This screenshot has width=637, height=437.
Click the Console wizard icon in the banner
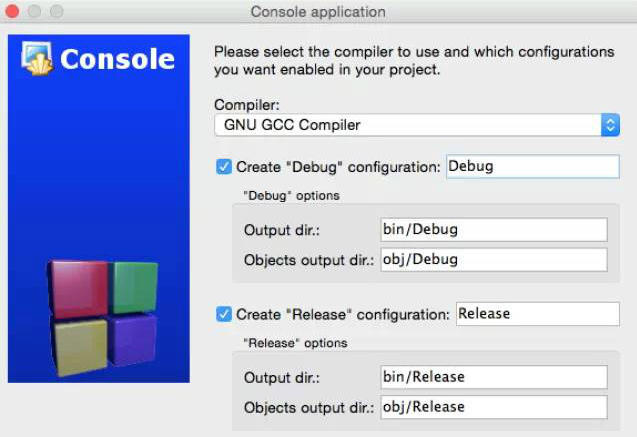tap(36, 58)
